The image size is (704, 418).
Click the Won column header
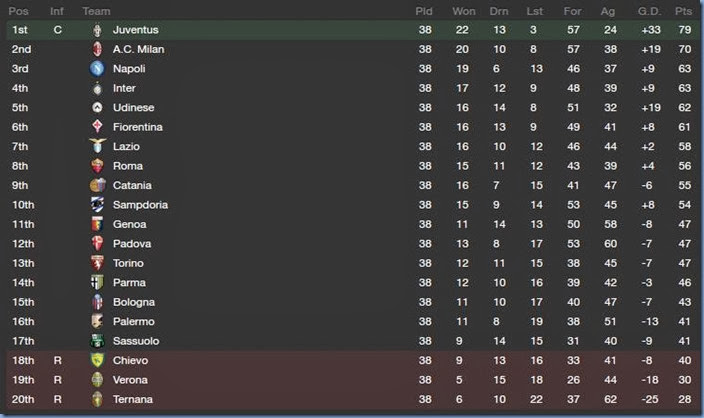[x=464, y=11]
